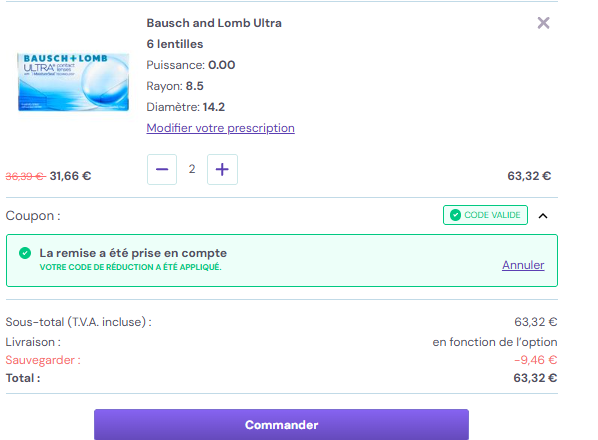Click the crossed-out 36,39 € price
The image size is (598, 440).
[26, 176]
